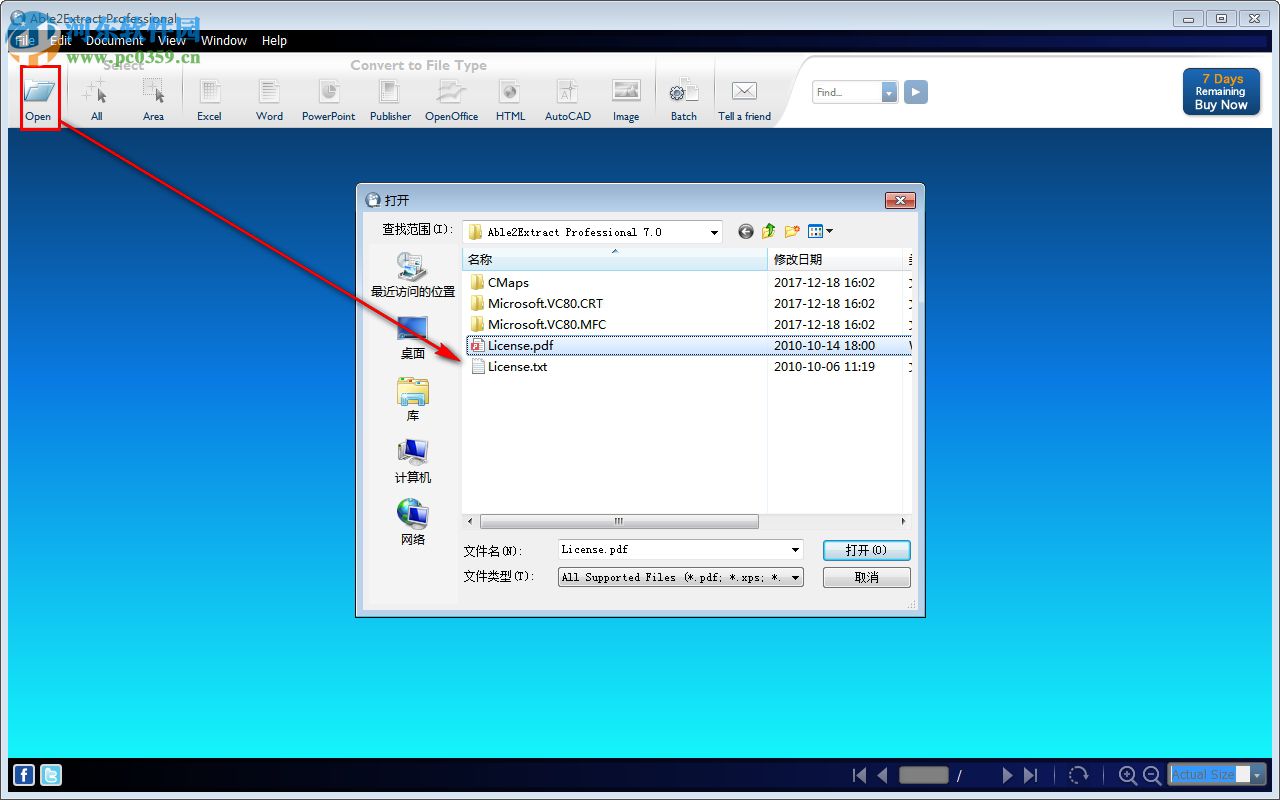Click the horizontal scrollbar in file list
1280x800 pixels.
click(x=618, y=521)
